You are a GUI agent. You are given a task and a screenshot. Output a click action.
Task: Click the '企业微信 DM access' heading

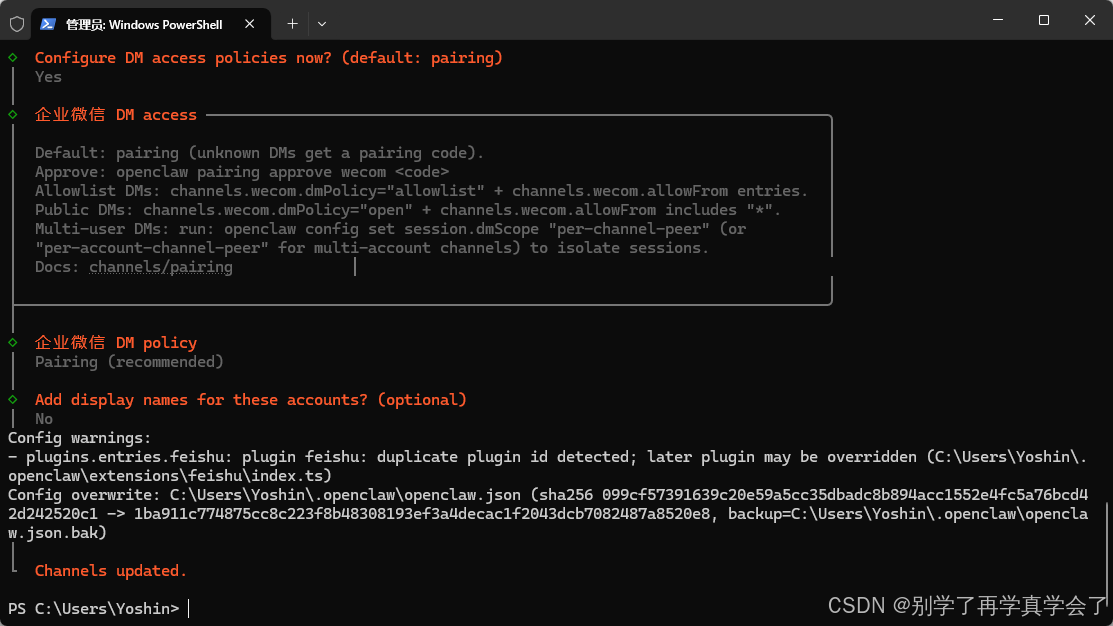pyautogui.click(x=116, y=114)
